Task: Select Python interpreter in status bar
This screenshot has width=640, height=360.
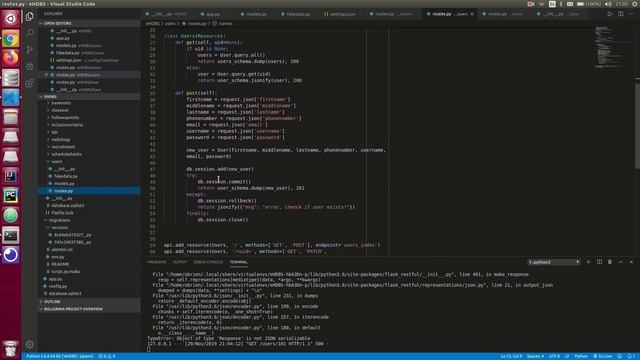Action: click(x=60, y=356)
